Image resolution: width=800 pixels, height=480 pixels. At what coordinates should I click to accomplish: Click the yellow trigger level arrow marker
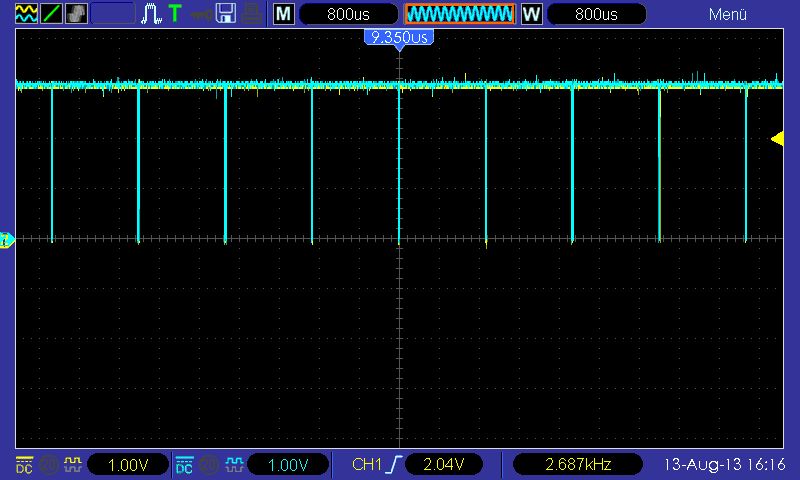(777, 139)
